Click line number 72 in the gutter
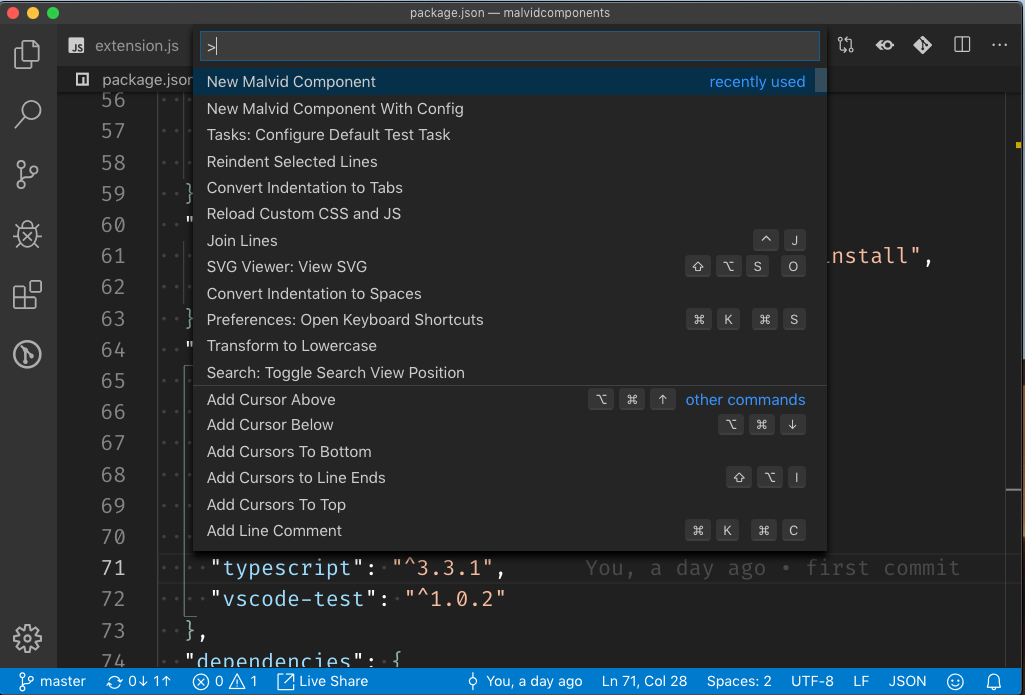This screenshot has width=1025, height=695. 112,599
